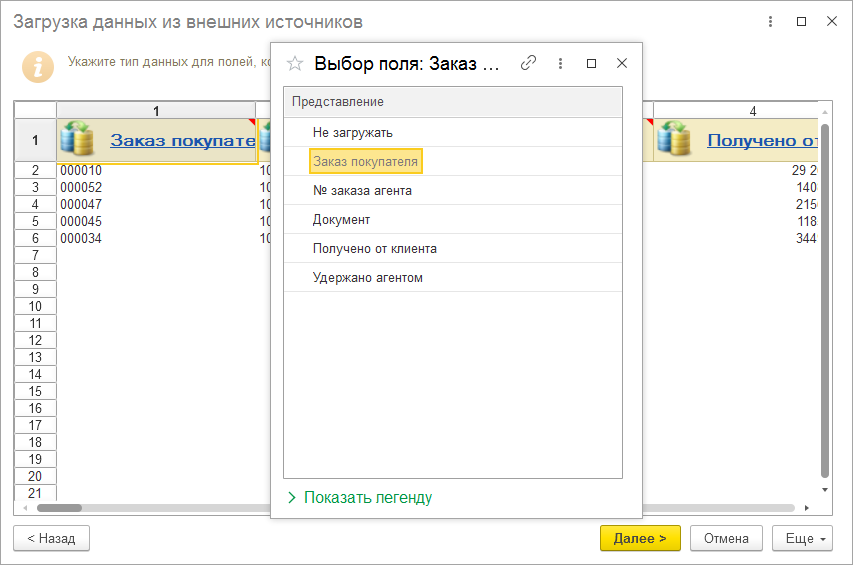
Task: Choose "№ заказа агента" from list
Action: pyautogui.click(x=362, y=190)
